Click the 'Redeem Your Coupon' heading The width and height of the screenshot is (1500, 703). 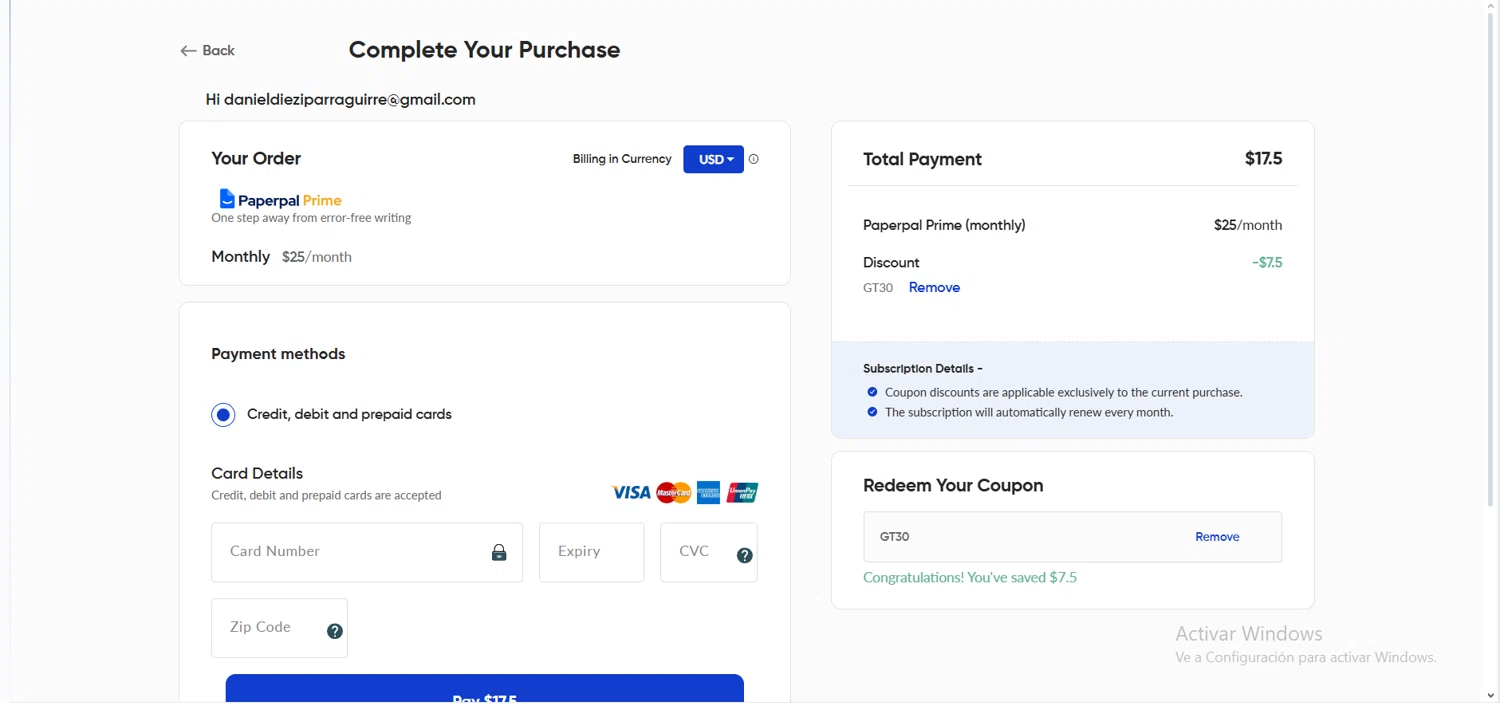click(953, 486)
